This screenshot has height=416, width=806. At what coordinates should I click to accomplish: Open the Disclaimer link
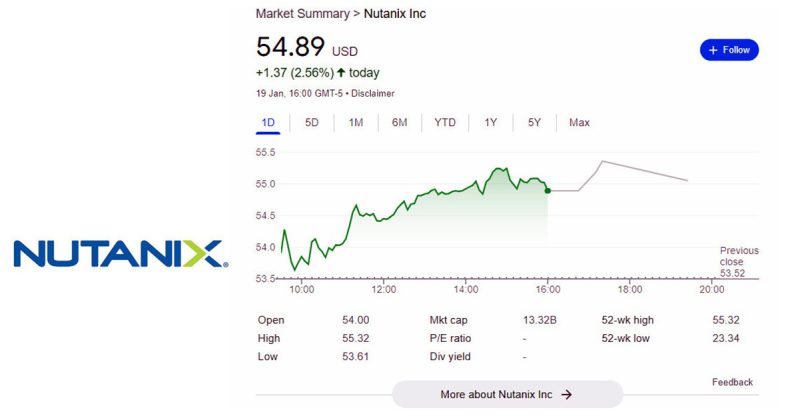coord(370,93)
